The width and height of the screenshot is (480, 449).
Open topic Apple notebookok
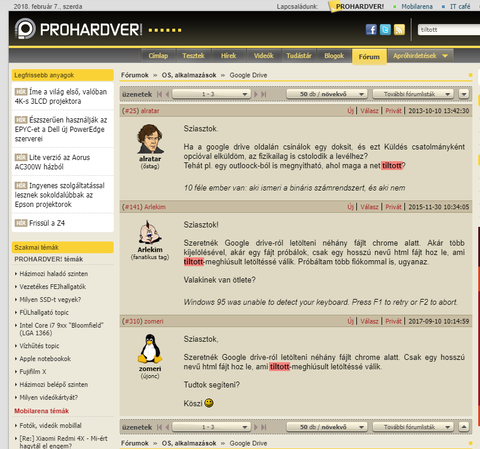(45, 359)
